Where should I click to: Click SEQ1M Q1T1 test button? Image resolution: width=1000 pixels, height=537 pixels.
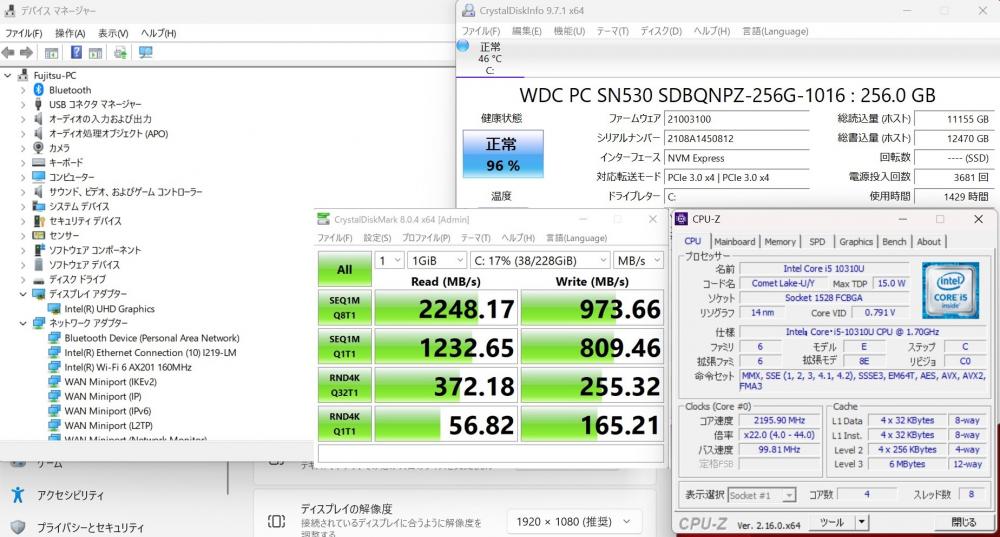[x=344, y=346]
